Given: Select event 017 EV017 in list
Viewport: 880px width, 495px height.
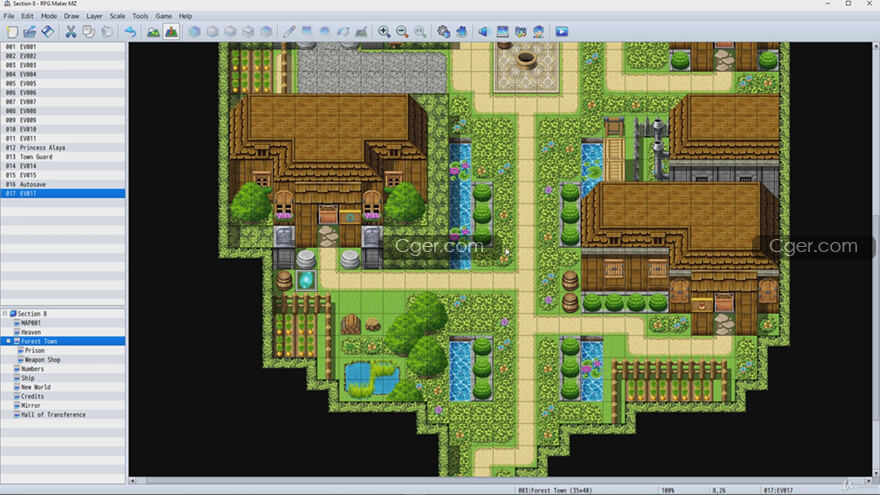Looking at the screenshot, I should 63,193.
